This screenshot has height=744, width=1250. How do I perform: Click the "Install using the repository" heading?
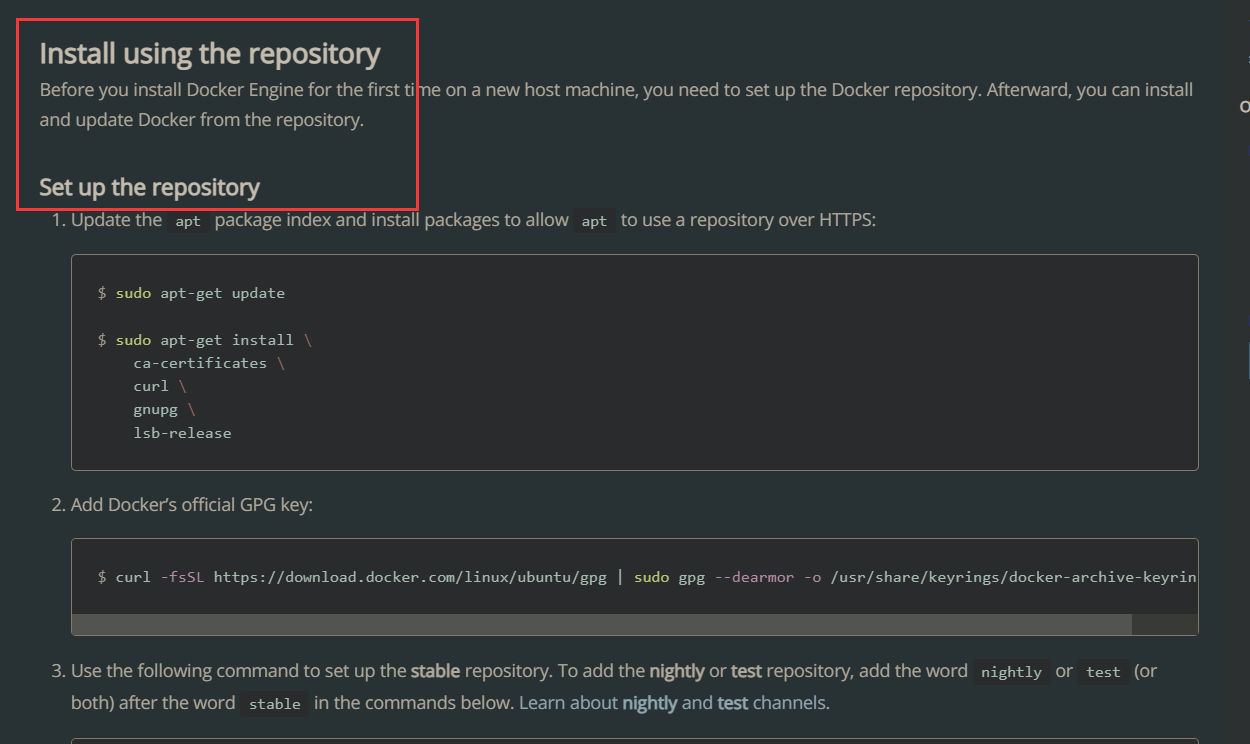210,53
